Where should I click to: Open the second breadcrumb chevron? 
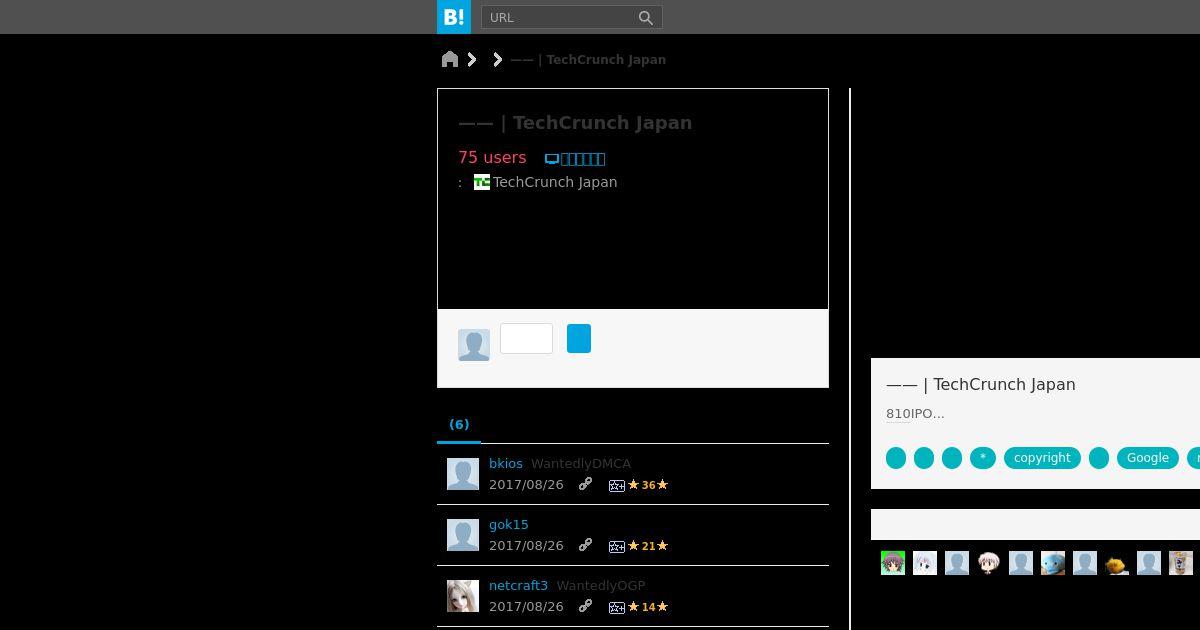coord(497,59)
